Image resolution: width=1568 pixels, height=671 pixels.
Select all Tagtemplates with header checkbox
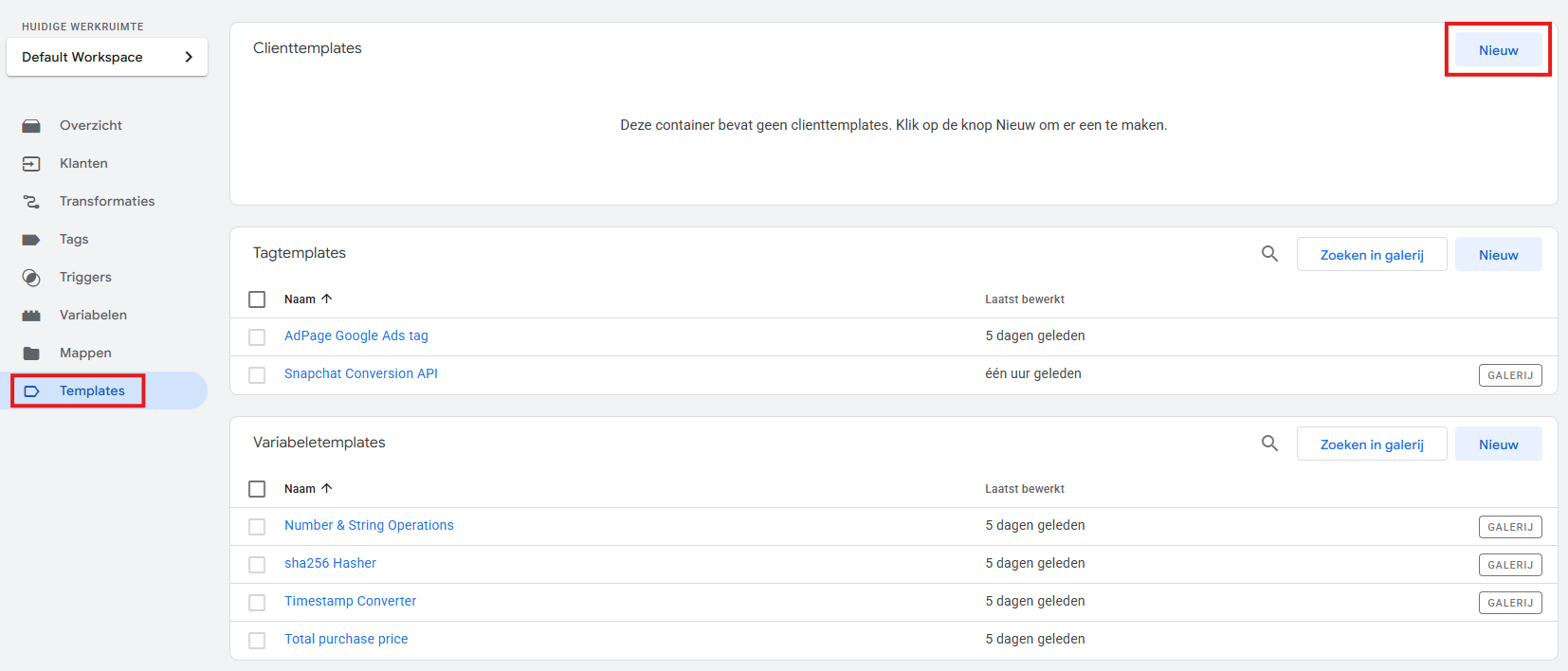click(x=257, y=299)
